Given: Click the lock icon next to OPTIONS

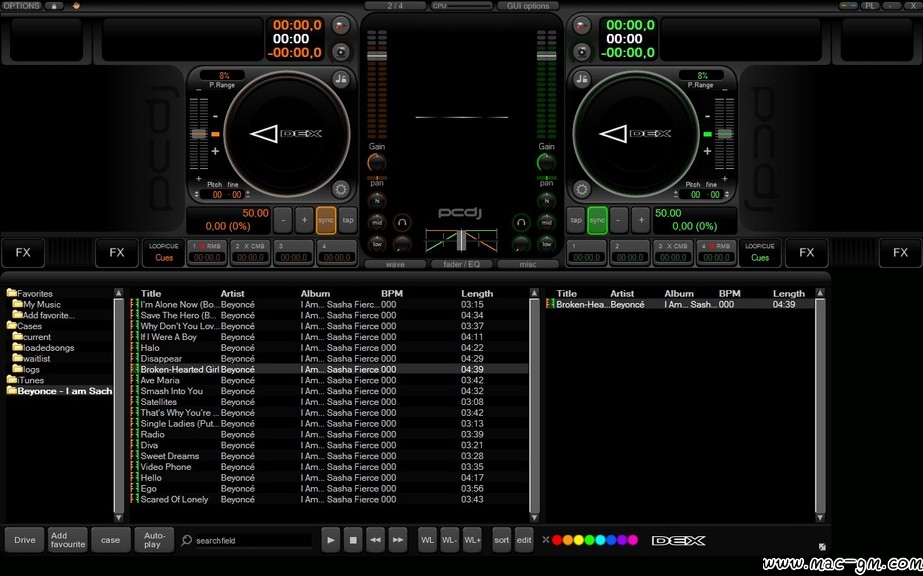Looking at the screenshot, I should coord(54,6).
